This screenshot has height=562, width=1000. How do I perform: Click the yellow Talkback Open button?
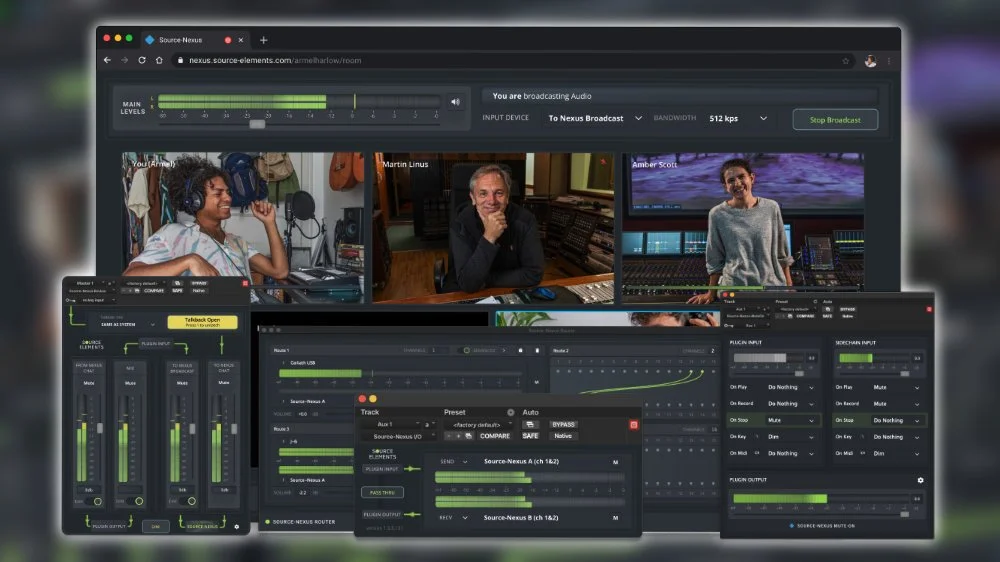(202, 322)
